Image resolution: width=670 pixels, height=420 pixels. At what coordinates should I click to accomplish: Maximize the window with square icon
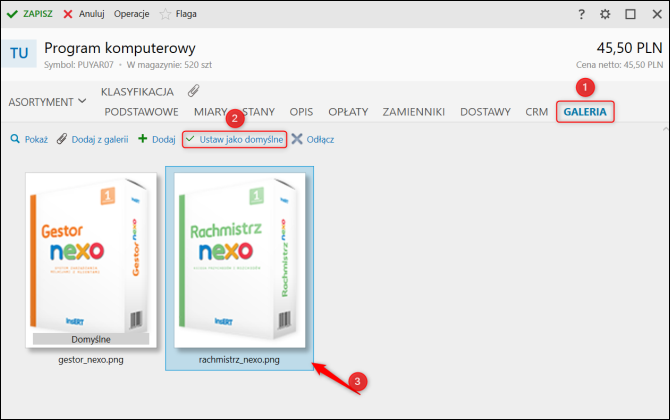pos(630,14)
